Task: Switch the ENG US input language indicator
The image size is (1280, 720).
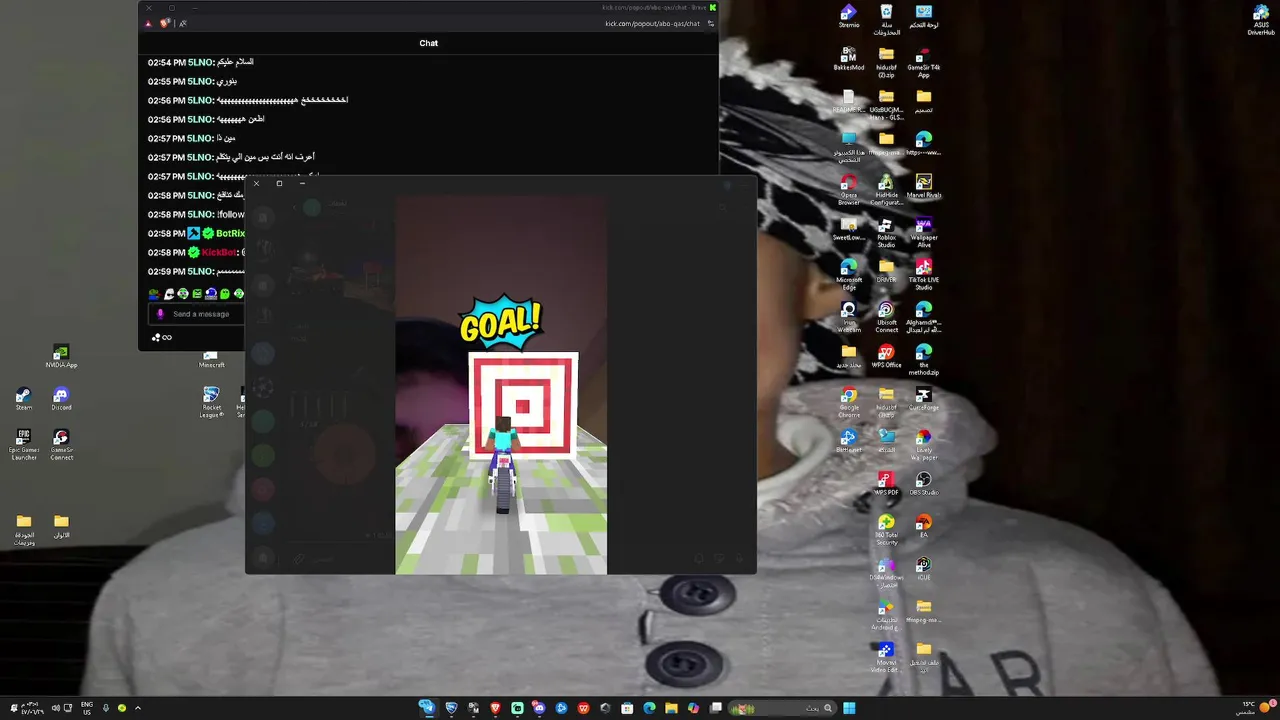Action: [87, 708]
